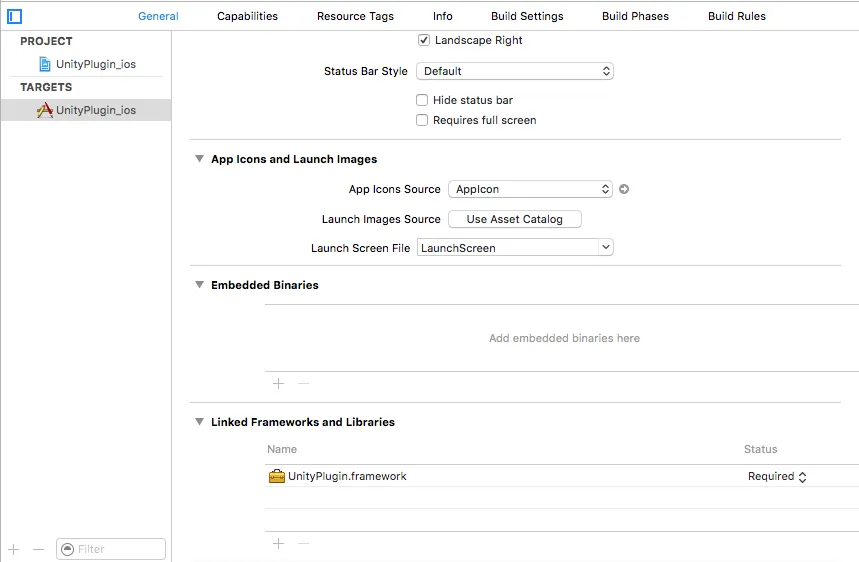
Task: Open the Capabilities tab
Action: click(247, 16)
